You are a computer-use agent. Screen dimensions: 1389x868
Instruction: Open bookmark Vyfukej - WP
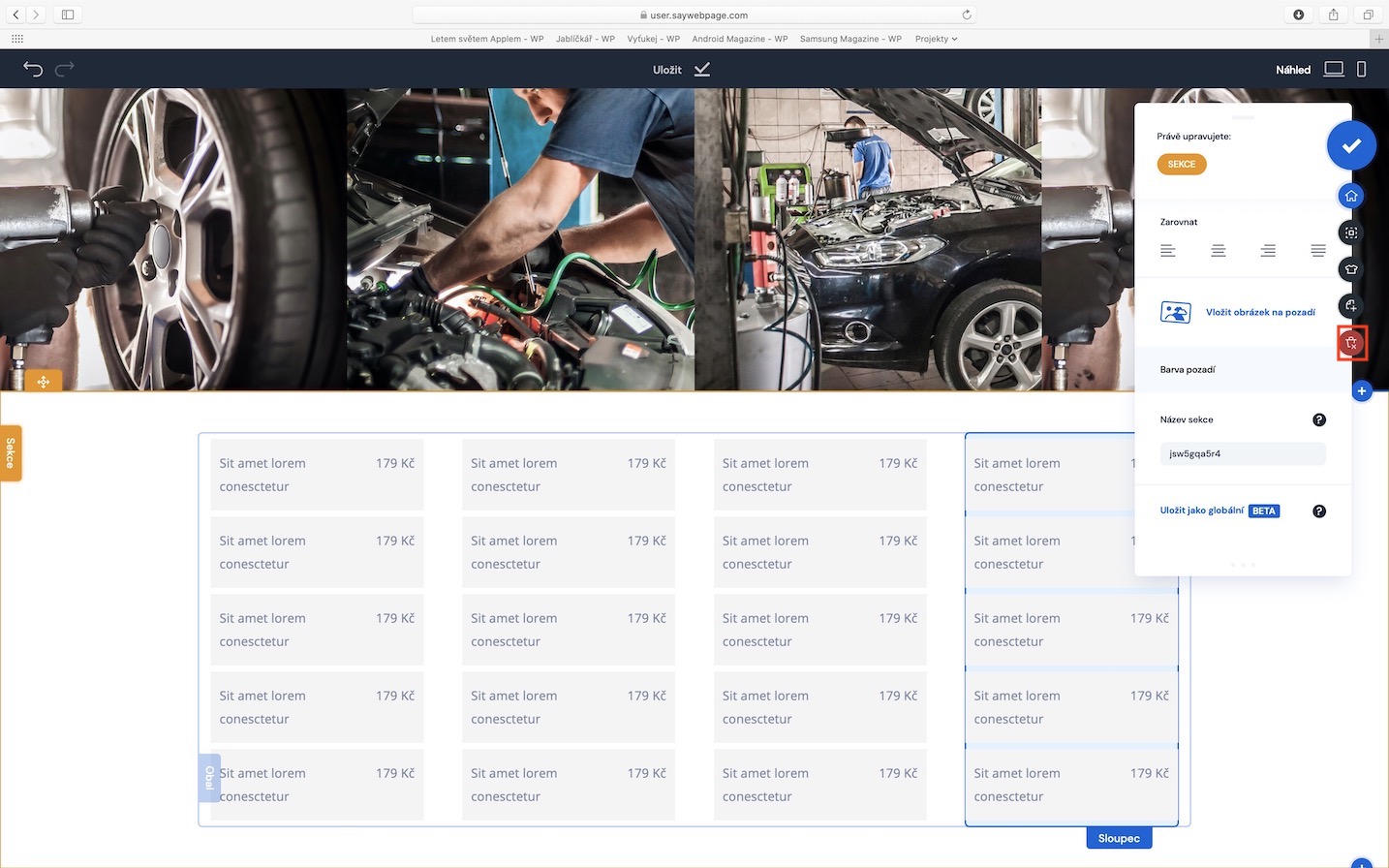tap(654, 39)
